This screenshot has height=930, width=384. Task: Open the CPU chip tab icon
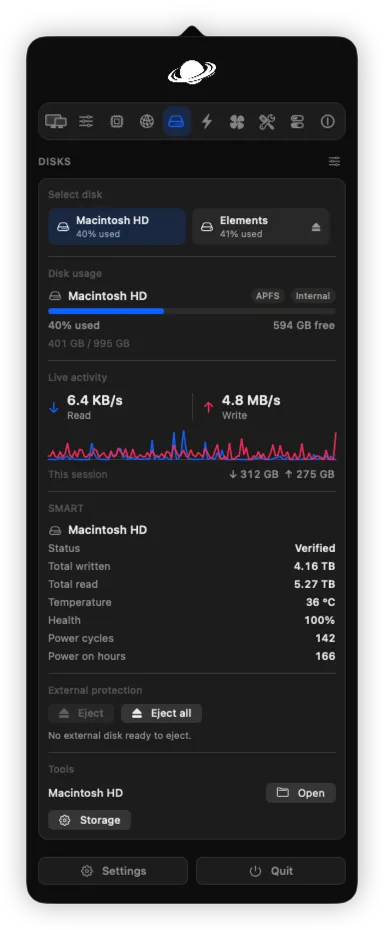coord(116,122)
